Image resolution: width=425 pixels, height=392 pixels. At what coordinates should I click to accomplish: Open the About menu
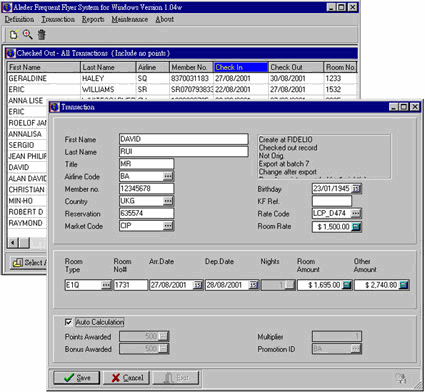pos(165,19)
